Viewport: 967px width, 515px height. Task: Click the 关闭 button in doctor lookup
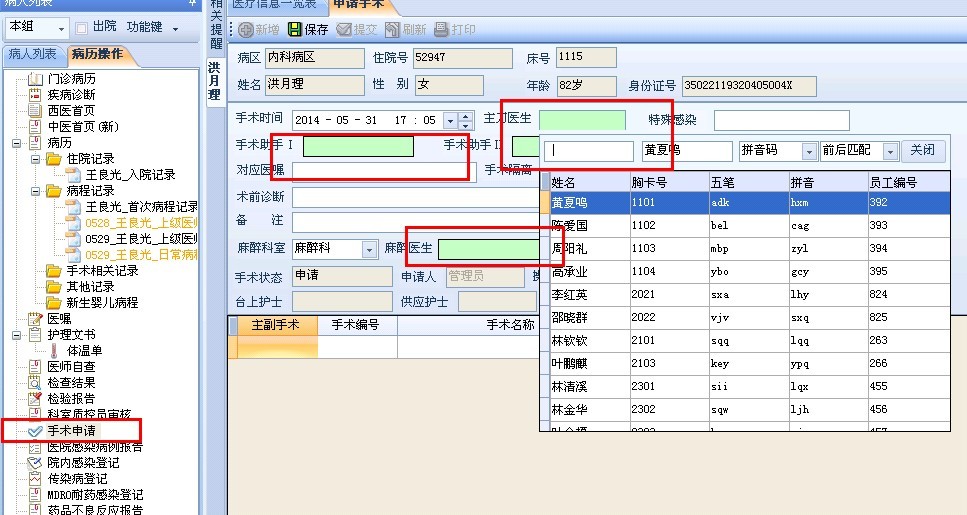[923, 150]
